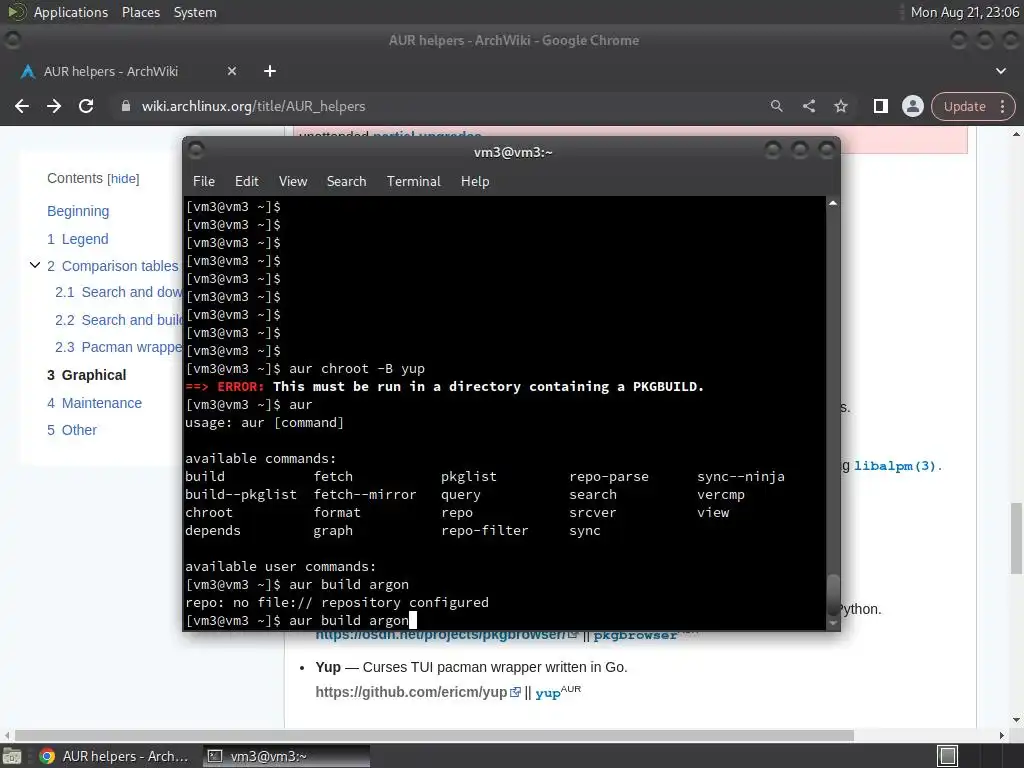Open Chrome three-dot menu
This screenshot has height=768, width=1024.
(x=1002, y=106)
